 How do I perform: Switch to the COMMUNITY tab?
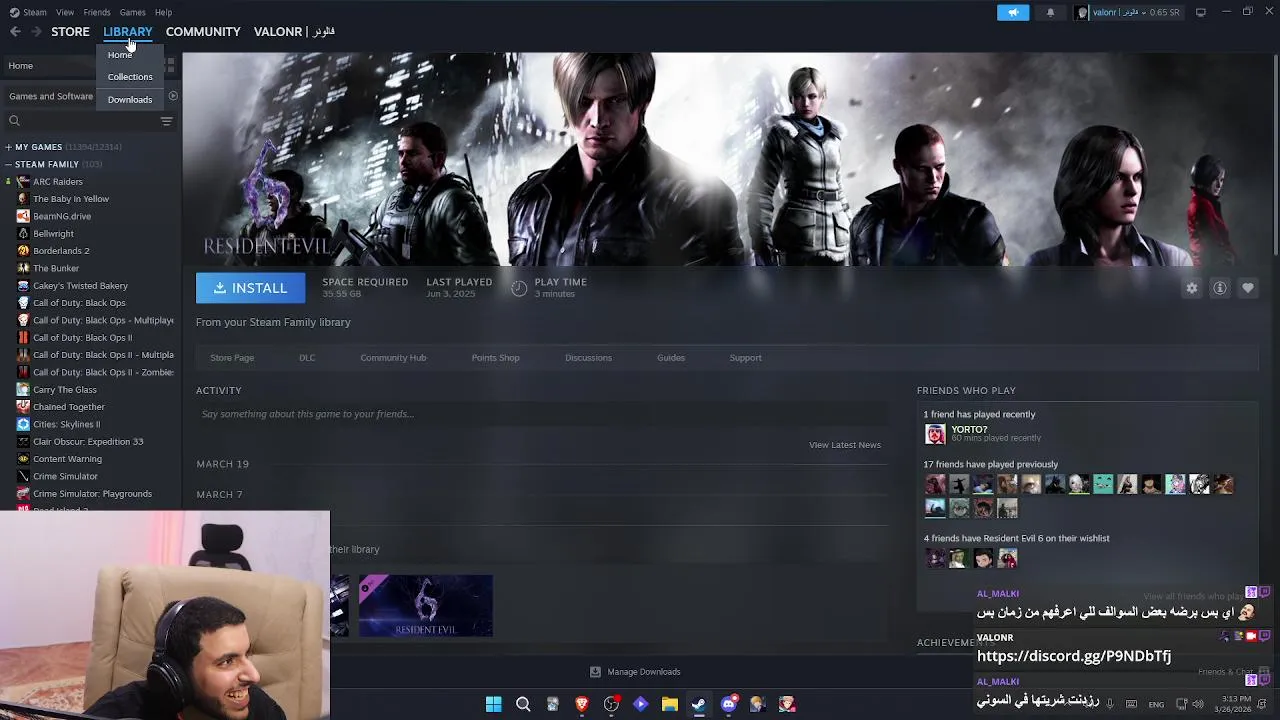(203, 32)
